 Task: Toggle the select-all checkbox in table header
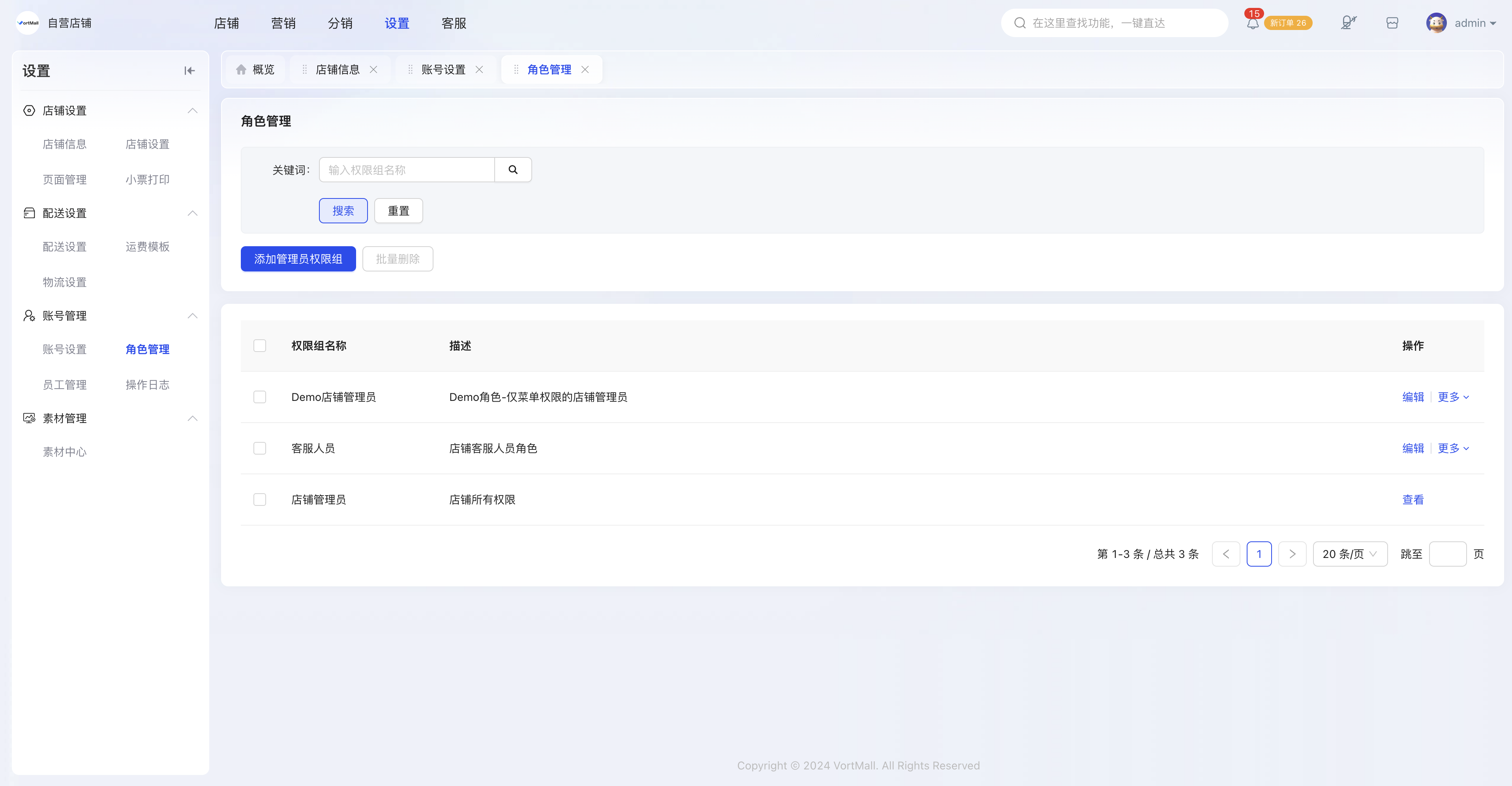click(x=259, y=346)
